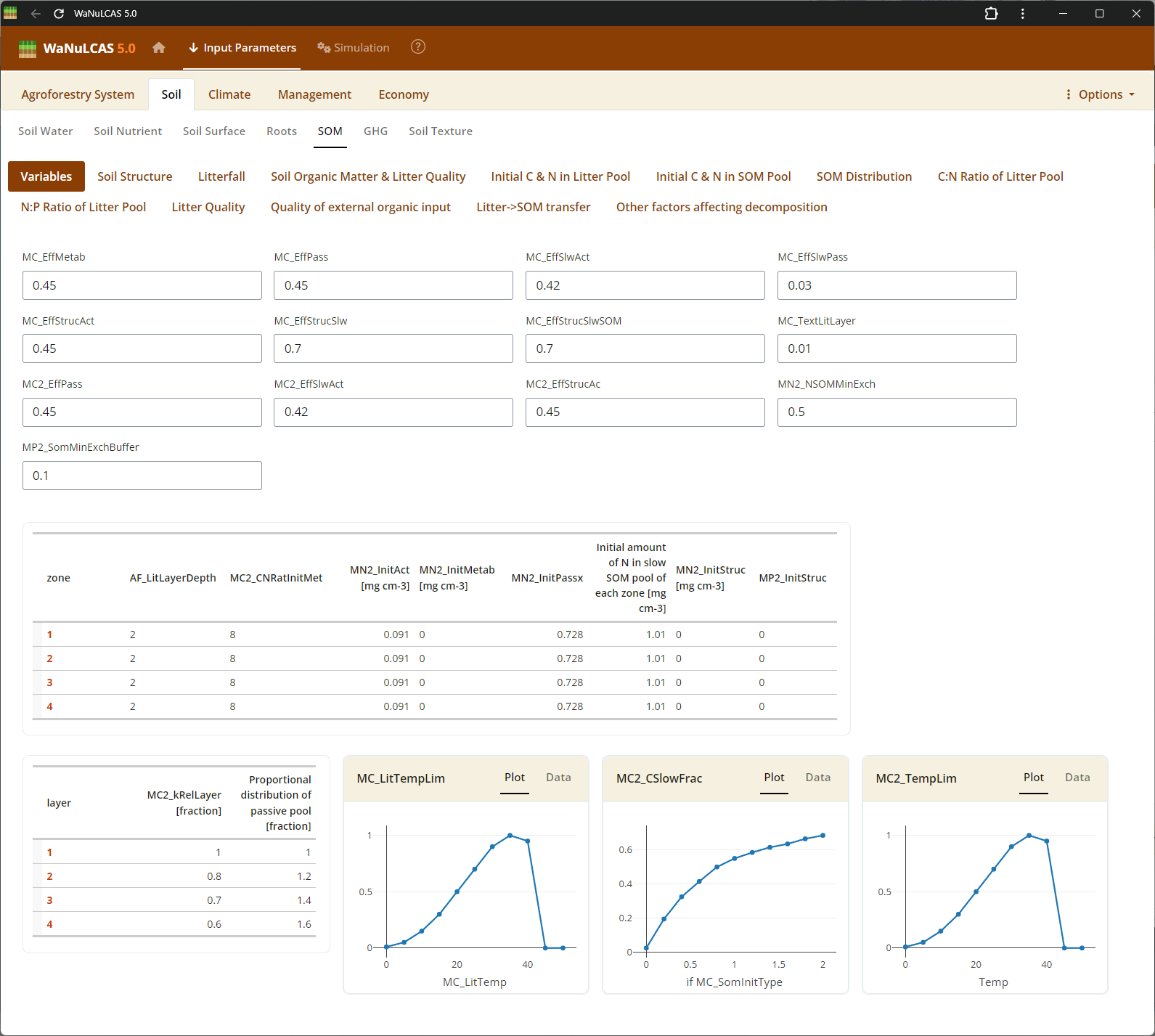Open the extensions puzzle icon
The width and height of the screenshot is (1155, 1036).
991,14
